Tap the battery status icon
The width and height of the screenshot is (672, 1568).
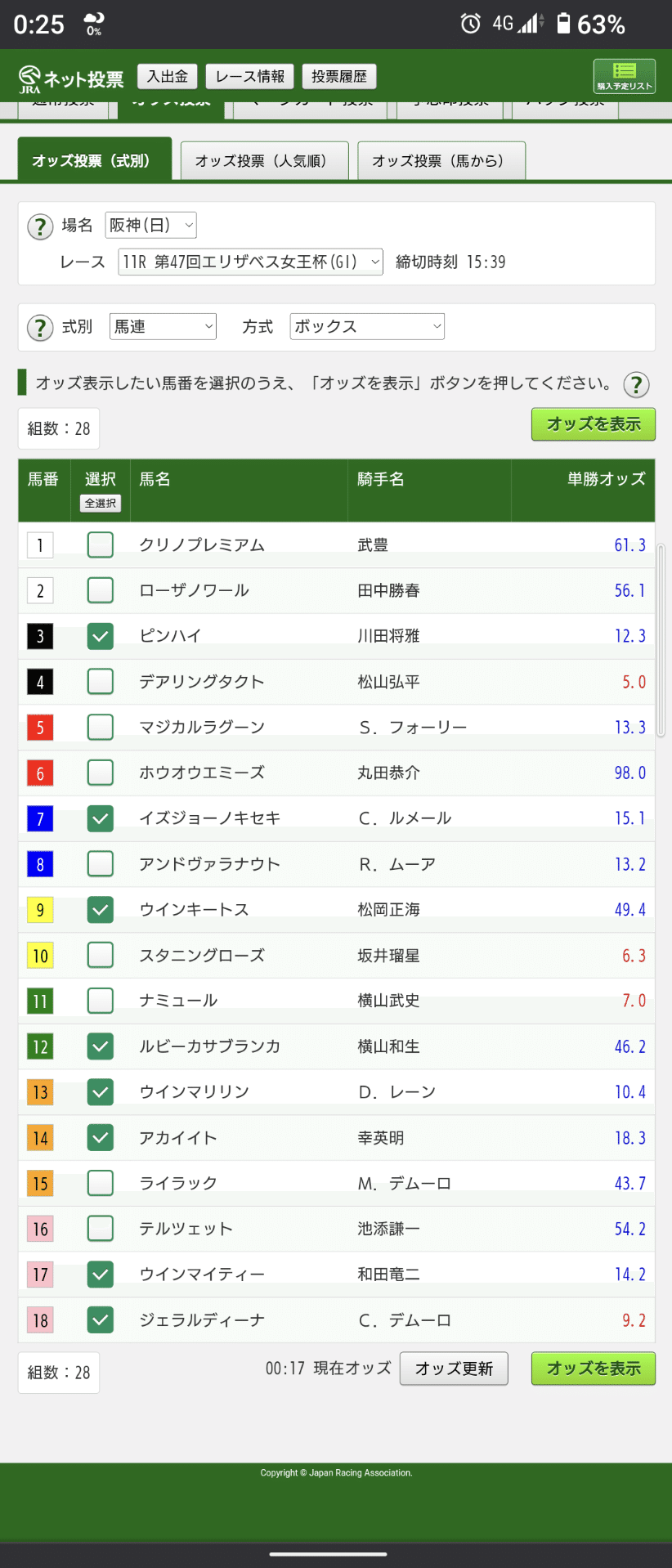563,23
